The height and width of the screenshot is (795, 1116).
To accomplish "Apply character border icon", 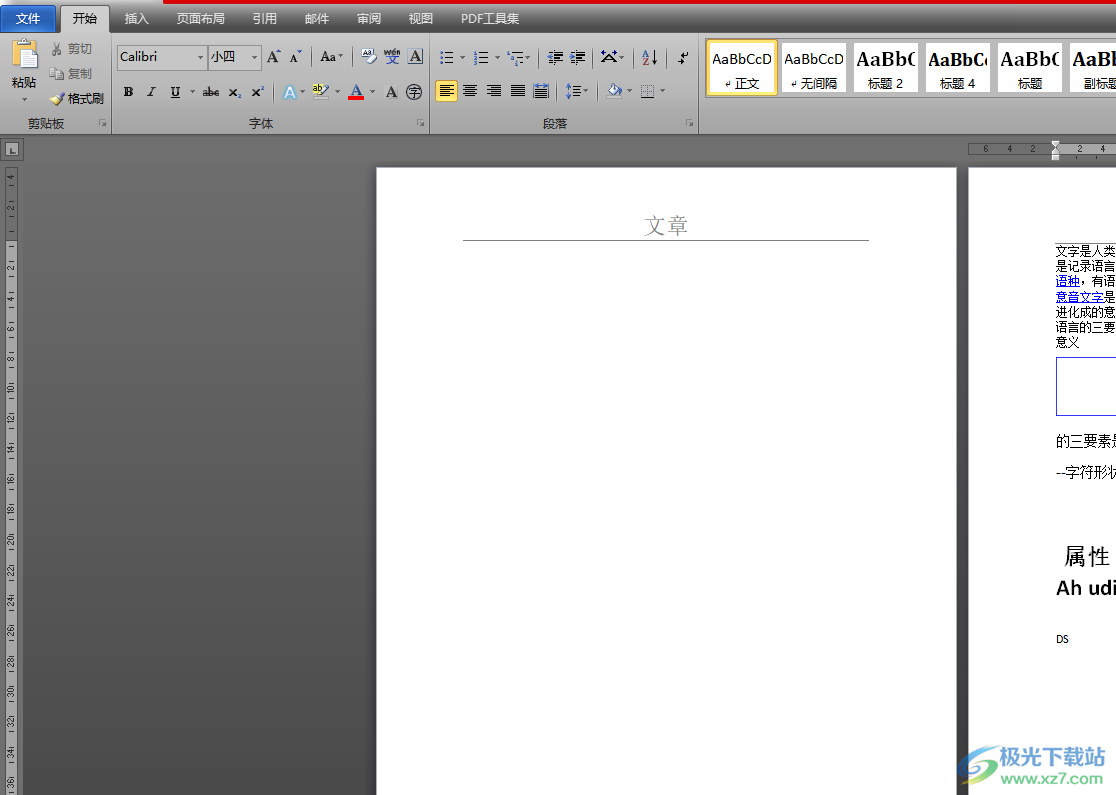I will [x=416, y=57].
